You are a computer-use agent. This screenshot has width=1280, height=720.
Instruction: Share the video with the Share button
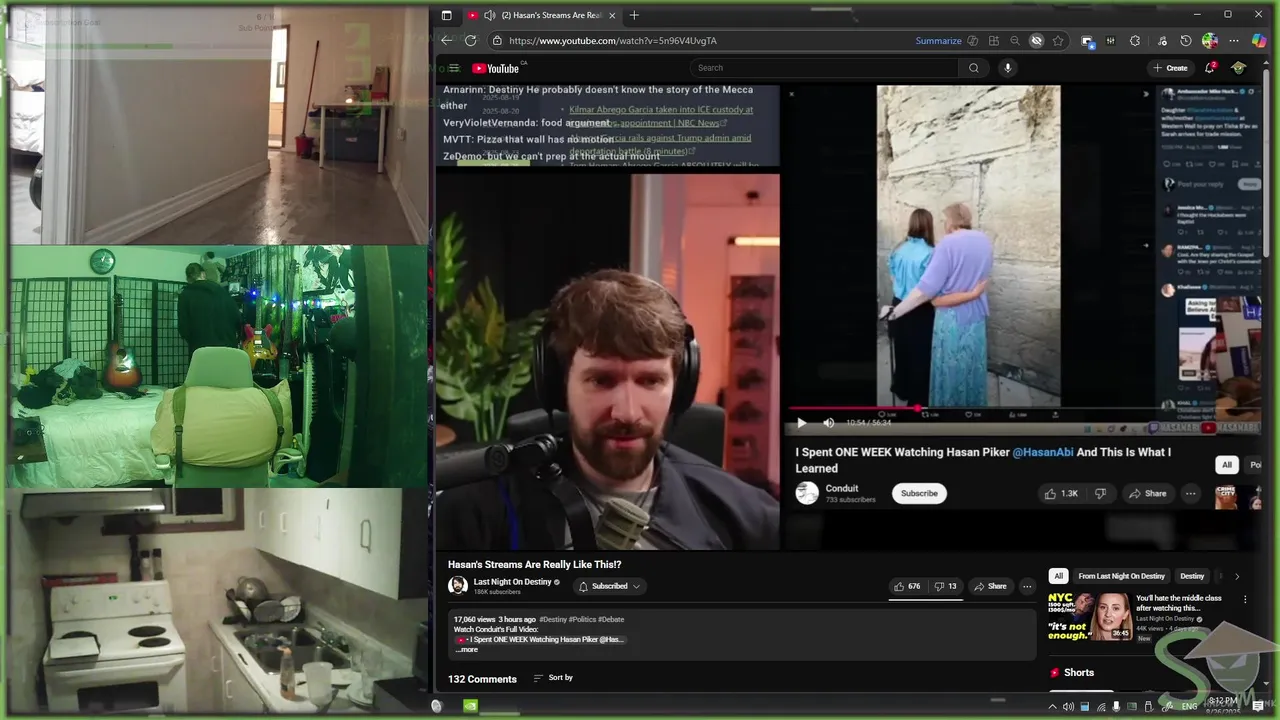click(990, 586)
